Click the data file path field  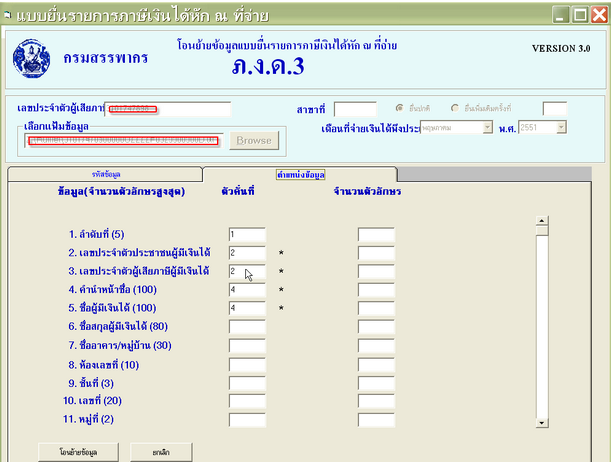click(x=124, y=141)
